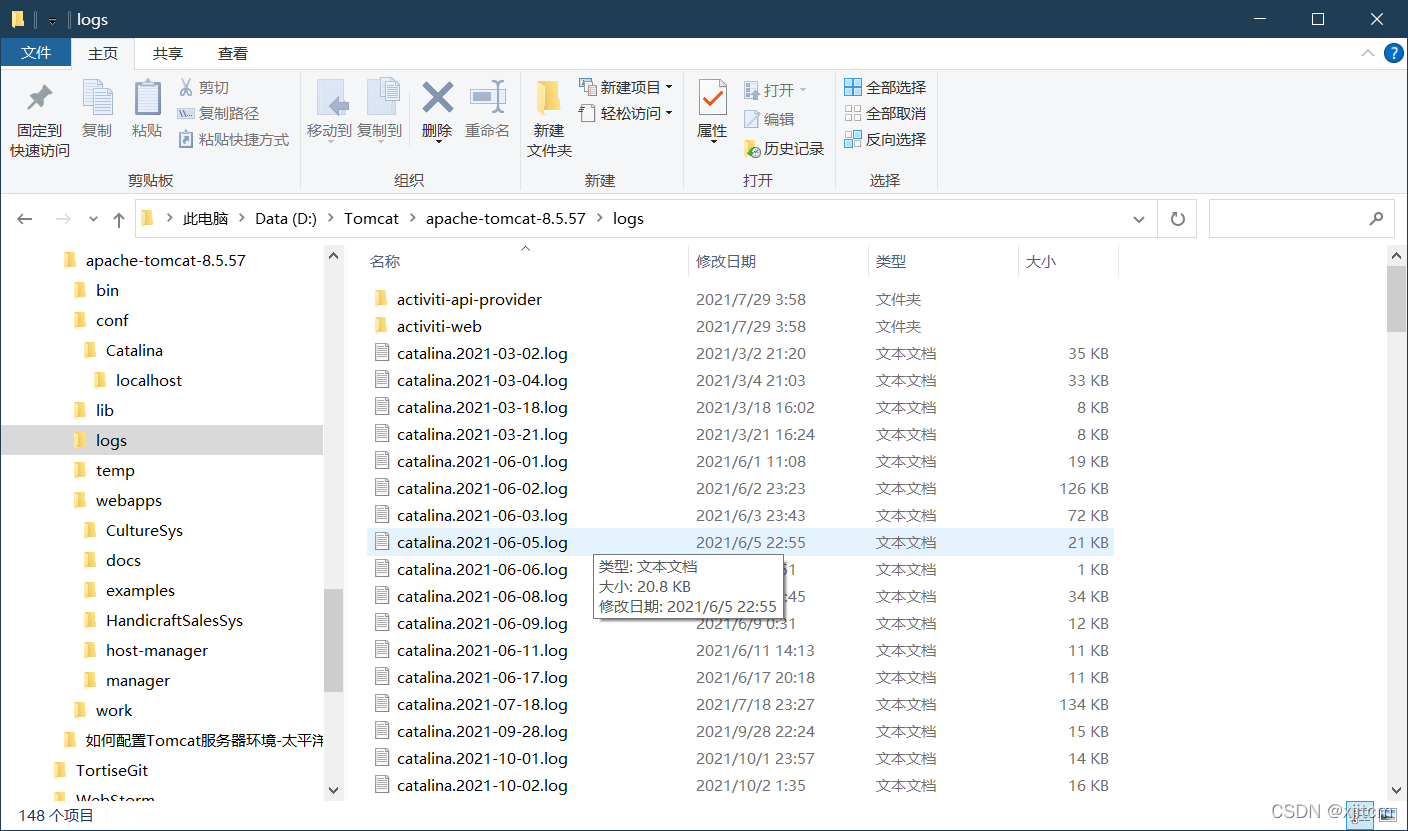The width and height of the screenshot is (1408, 831).
Task: Refresh the current folder view
Action: (x=1177, y=219)
